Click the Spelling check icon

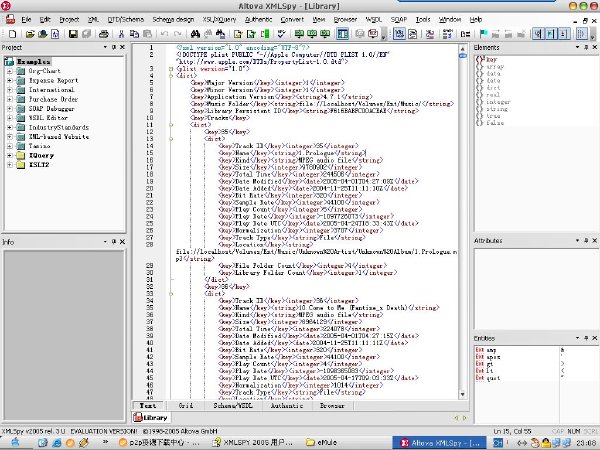coord(282,34)
